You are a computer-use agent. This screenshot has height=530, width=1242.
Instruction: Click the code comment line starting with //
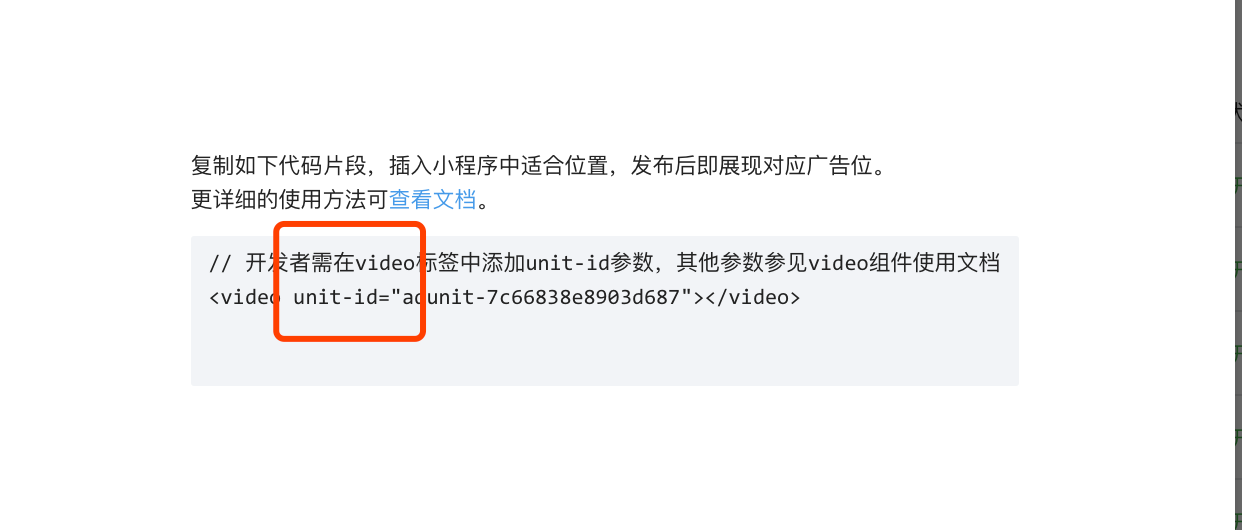(x=605, y=264)
